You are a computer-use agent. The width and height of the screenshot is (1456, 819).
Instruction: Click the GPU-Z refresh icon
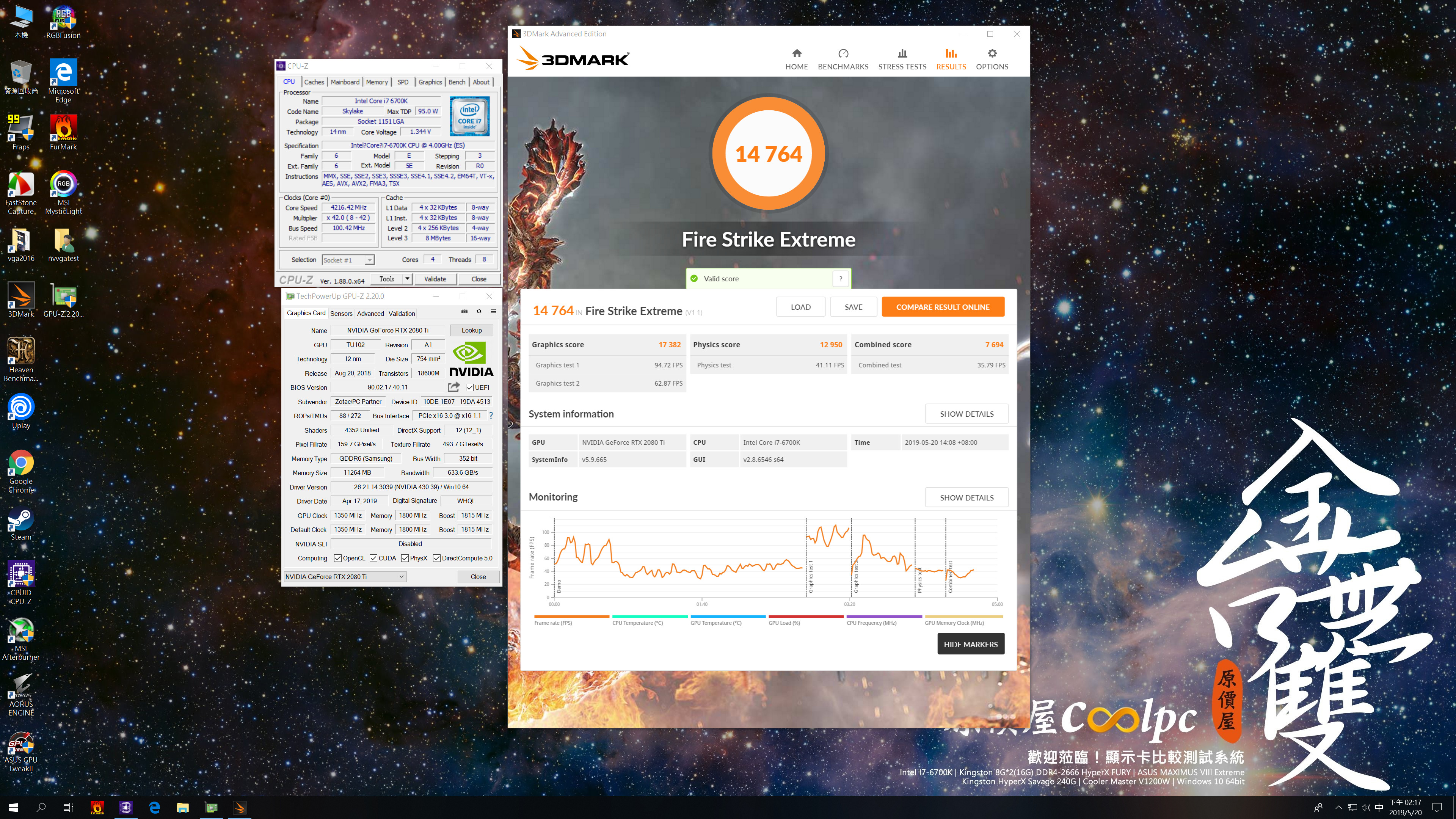[x=479, y=311]
